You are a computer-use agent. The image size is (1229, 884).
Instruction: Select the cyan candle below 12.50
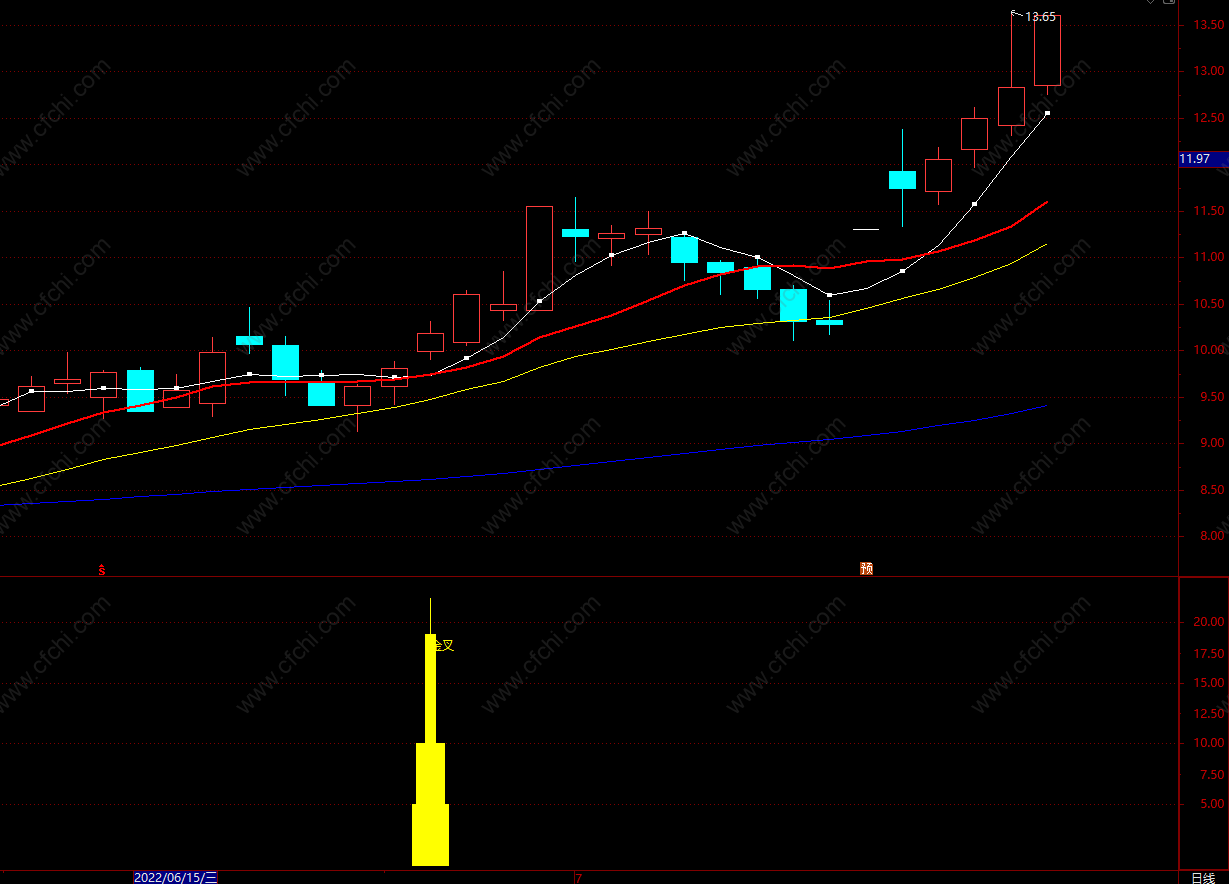(x=902, y=180)
